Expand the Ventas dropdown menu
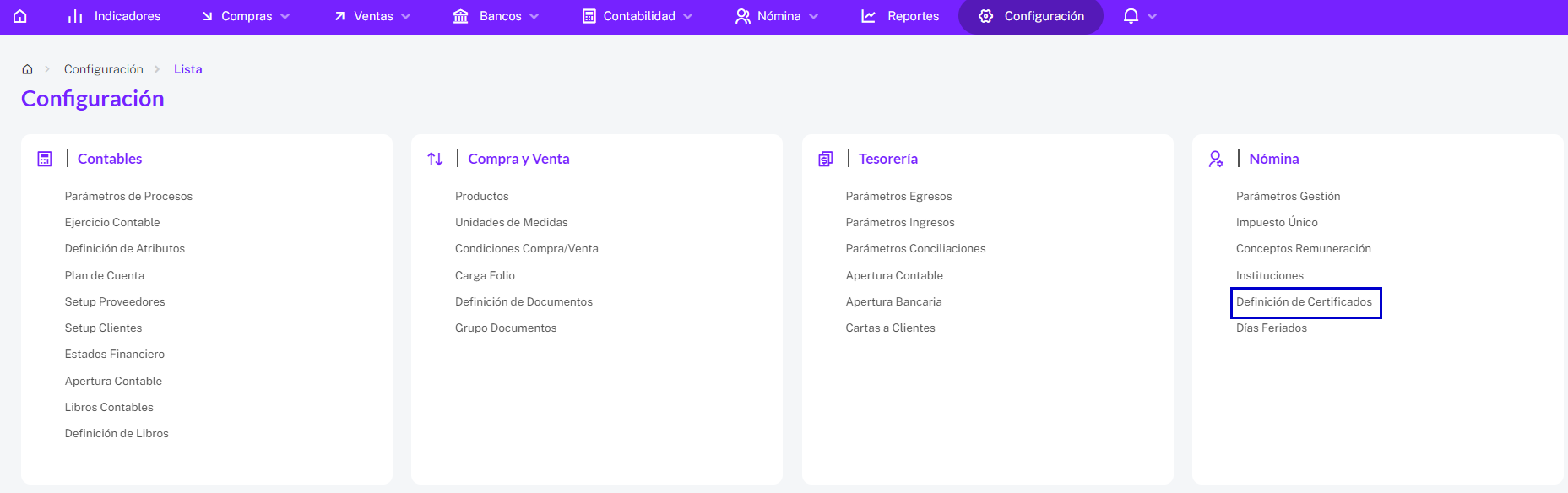1568x493 pixels. 372,16
